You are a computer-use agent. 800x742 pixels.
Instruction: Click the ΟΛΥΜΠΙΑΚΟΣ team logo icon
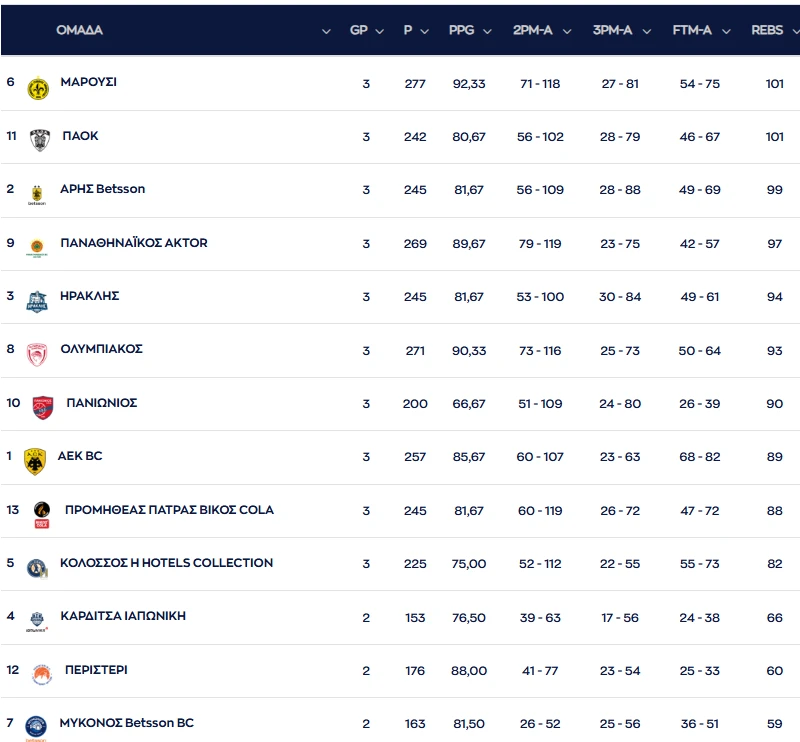pos(37,354)
